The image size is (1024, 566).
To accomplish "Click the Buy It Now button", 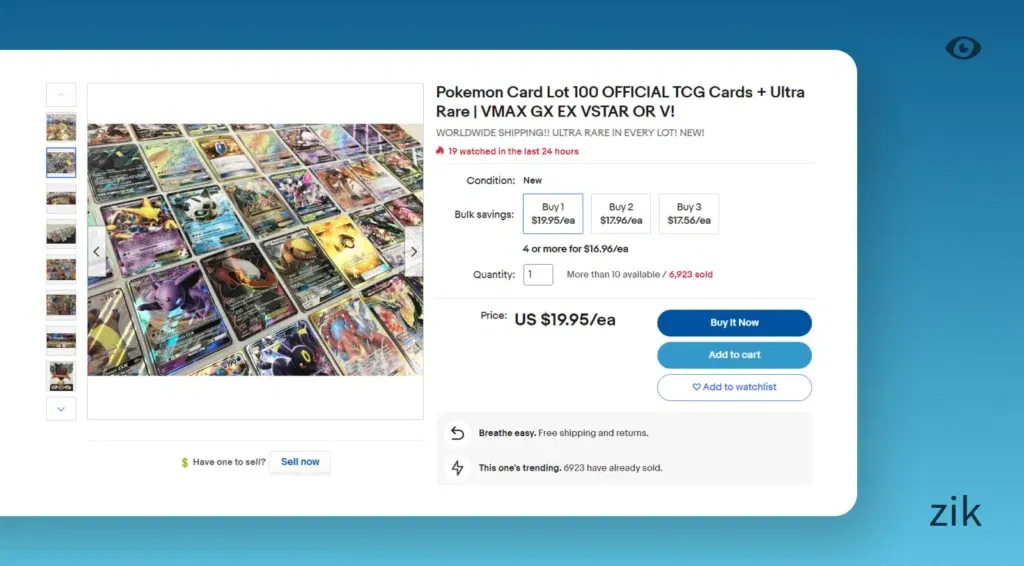I will click(735, 322).
